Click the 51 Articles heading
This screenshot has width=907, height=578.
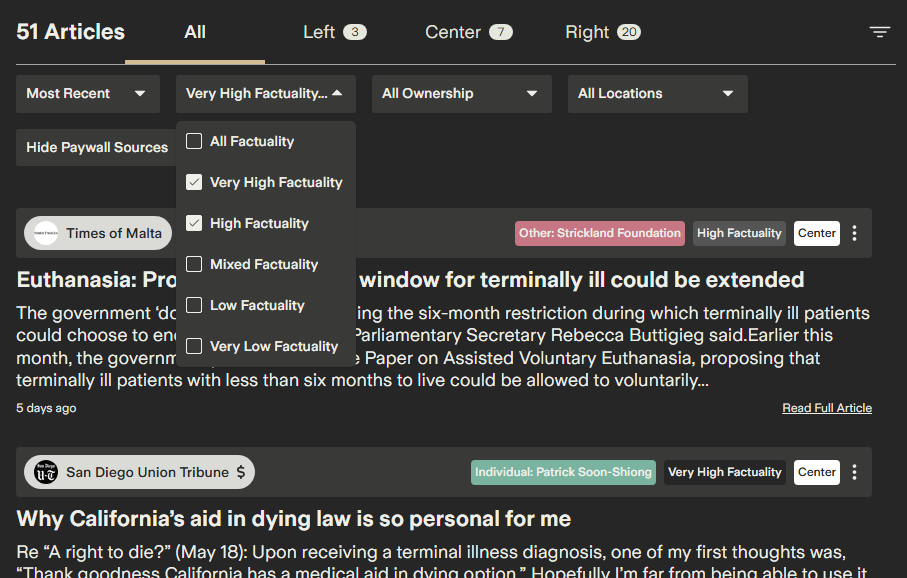(71, 32)
